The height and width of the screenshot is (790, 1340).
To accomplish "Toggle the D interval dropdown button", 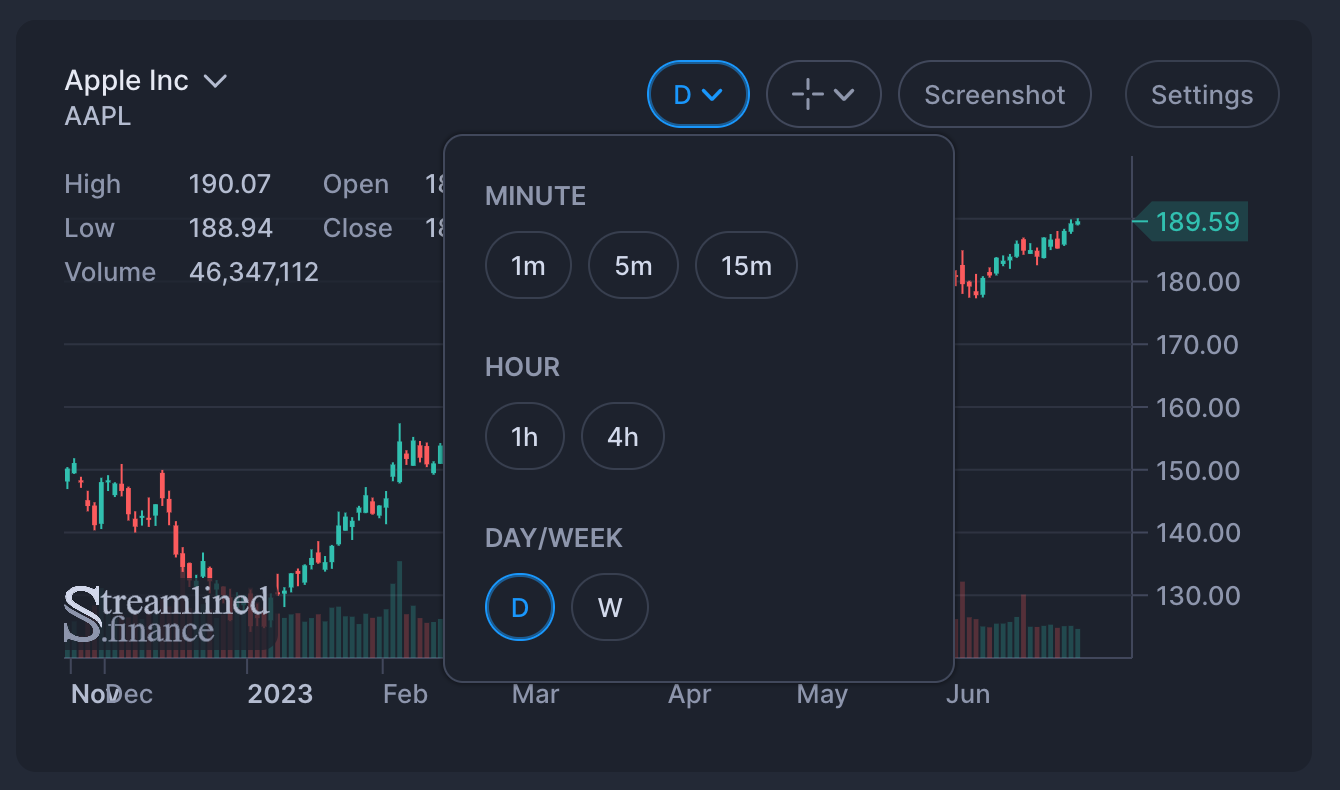I will 698,94.
